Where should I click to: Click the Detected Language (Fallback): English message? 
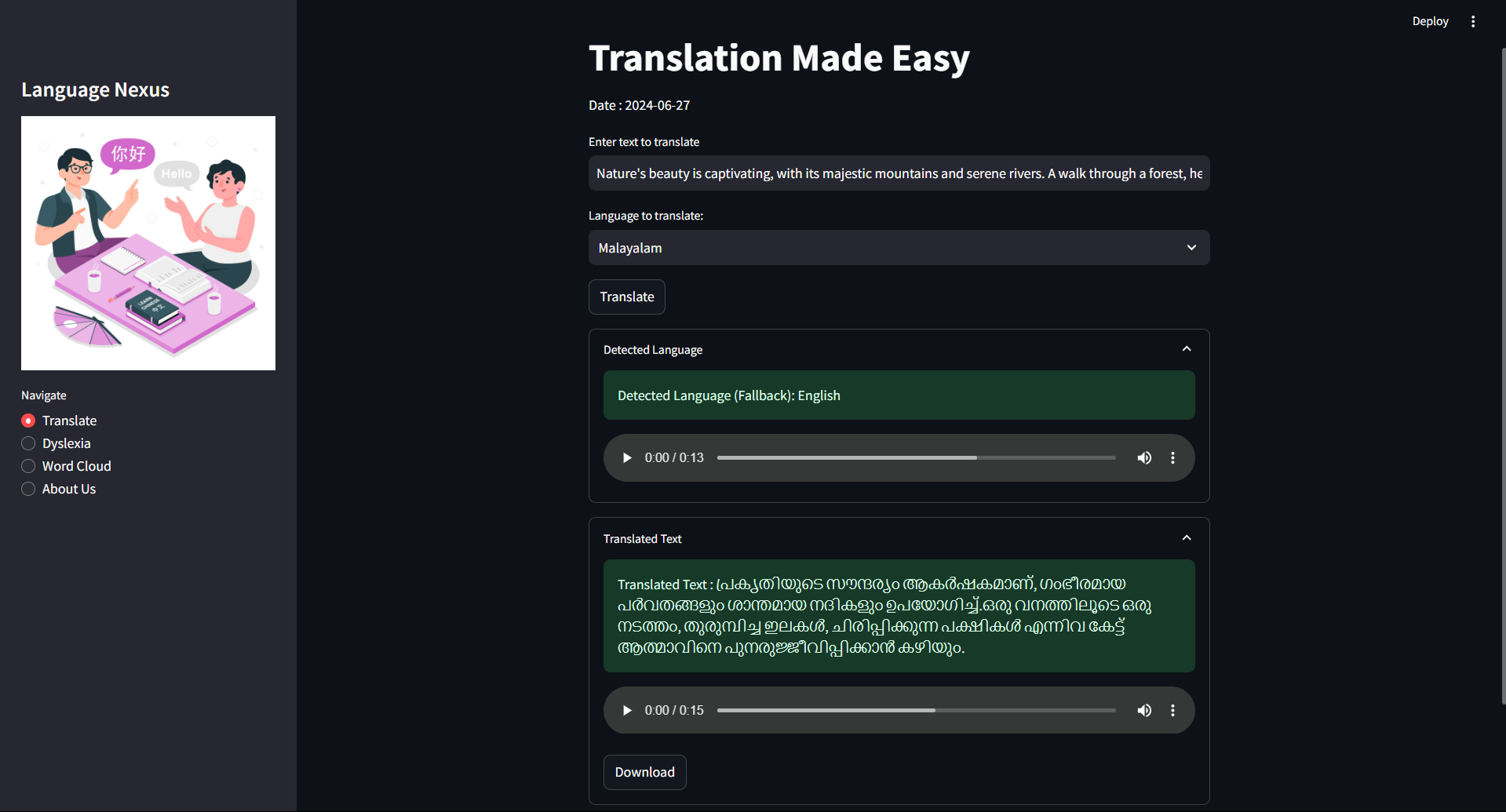(x=899, y=395)
